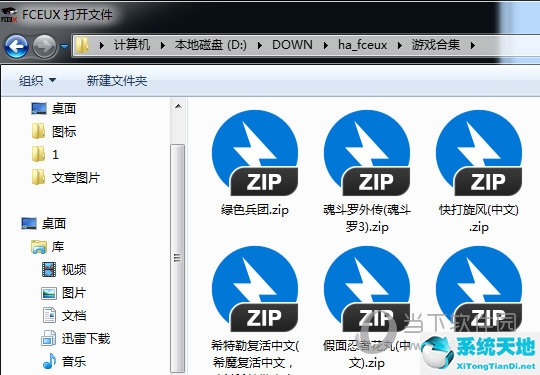Click the 库 libraries icon
This screenshot has width=540, height=375.
[x=39, y=247]
